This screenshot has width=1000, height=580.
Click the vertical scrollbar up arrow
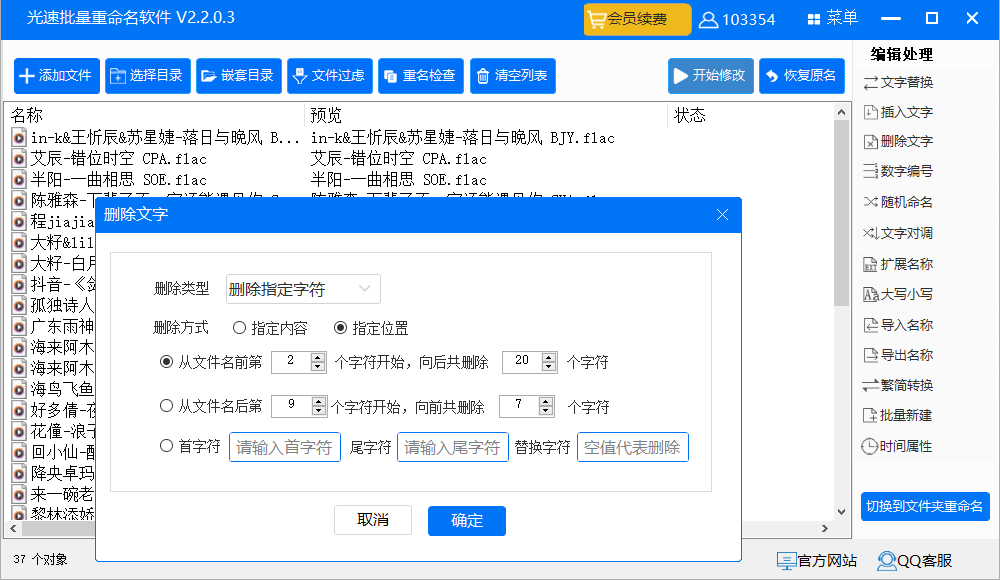[841, 112]
